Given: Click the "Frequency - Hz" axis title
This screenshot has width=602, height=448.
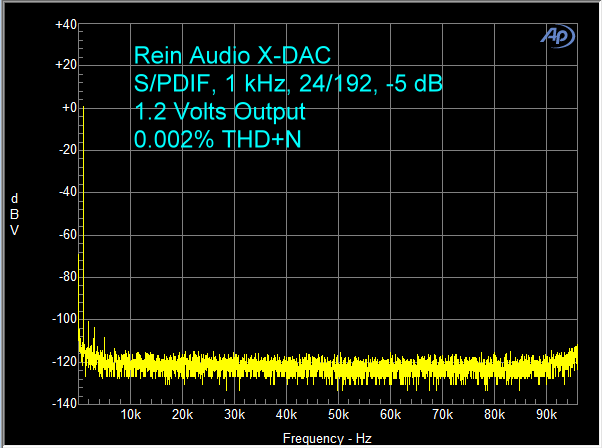Looking at the screenshot, I should tap(326, 439).
